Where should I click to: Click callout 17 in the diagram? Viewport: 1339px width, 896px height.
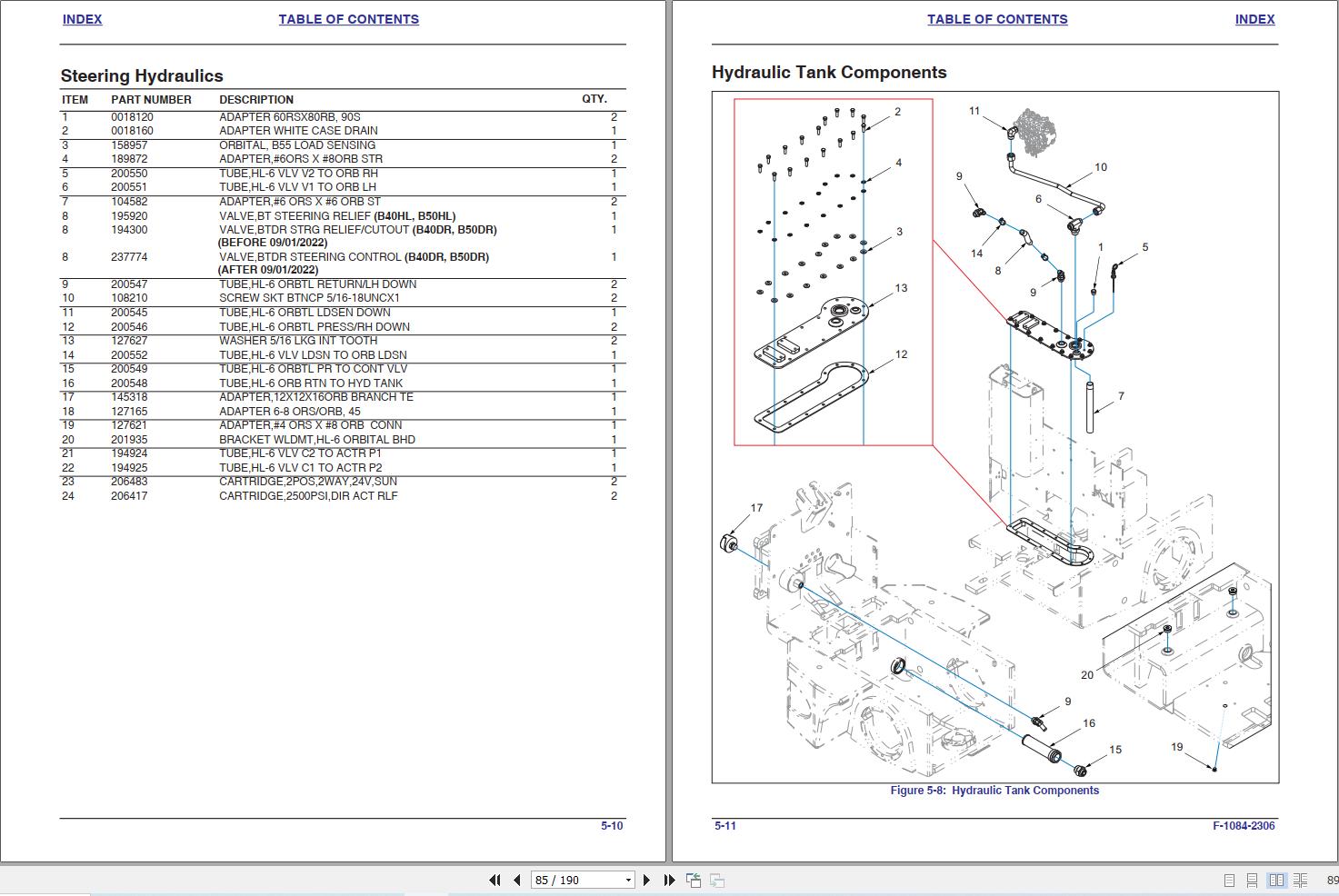pos(756,508)
